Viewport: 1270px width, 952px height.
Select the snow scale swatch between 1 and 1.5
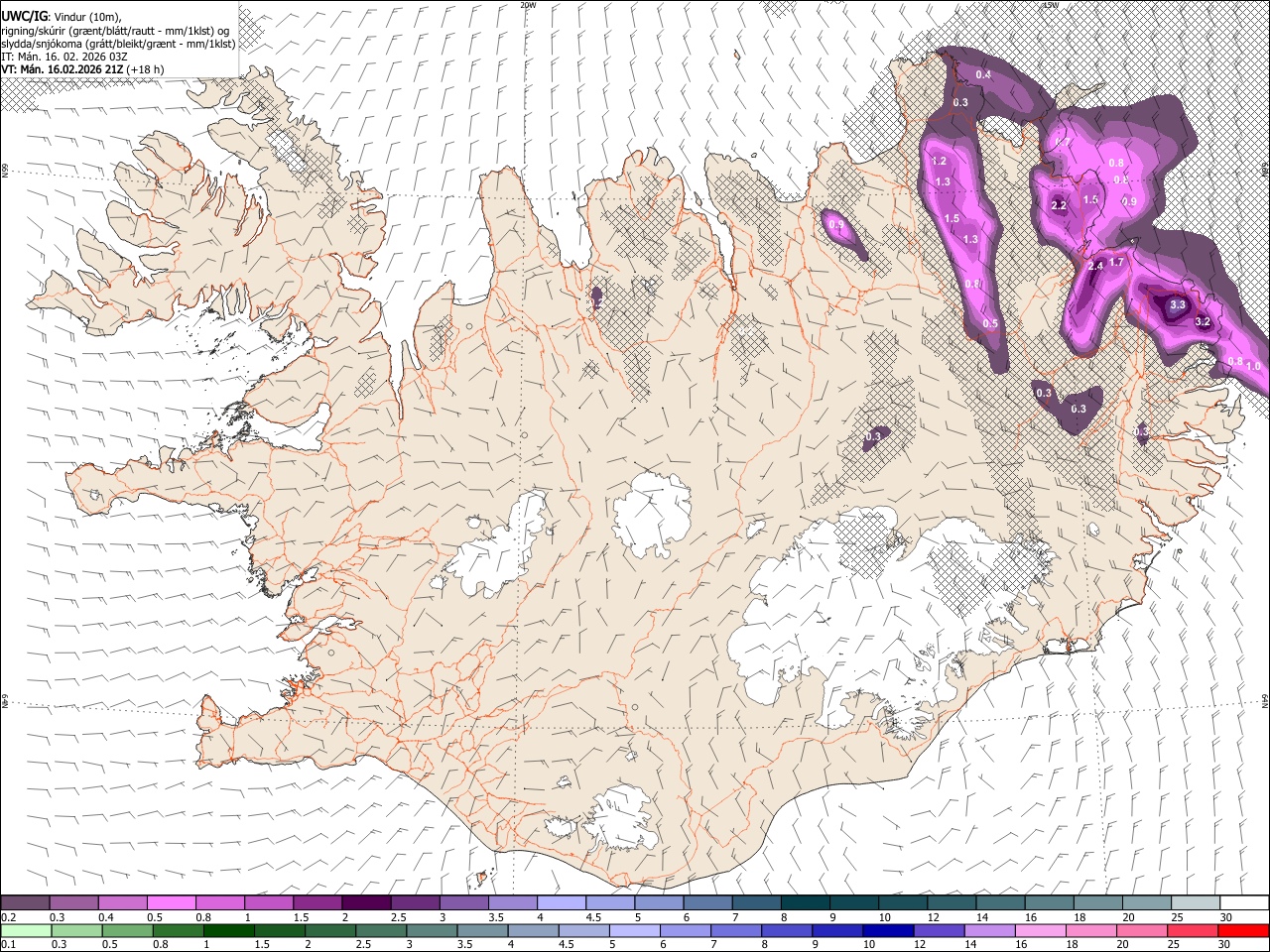click(269, 903)
